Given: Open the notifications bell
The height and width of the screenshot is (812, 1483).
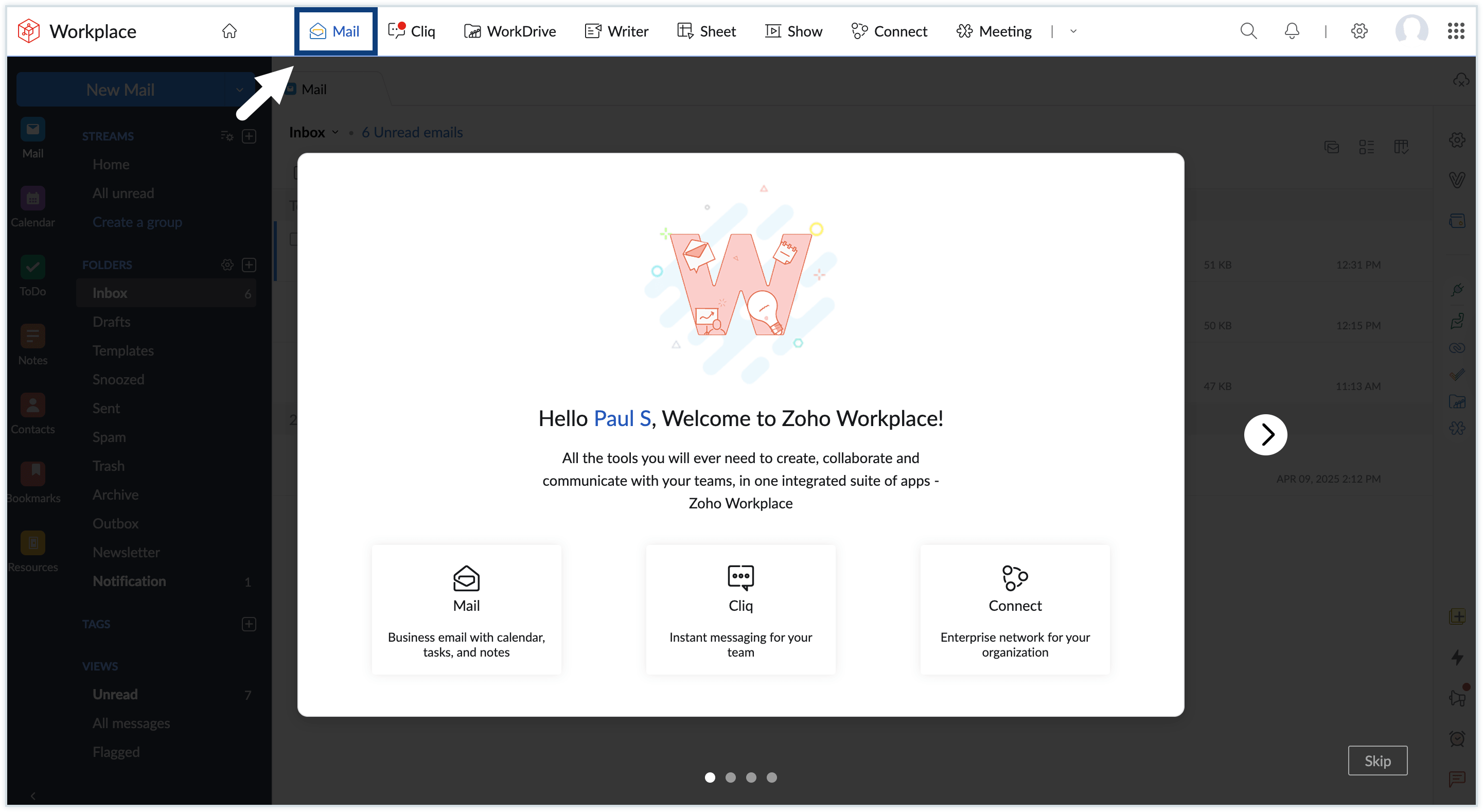Looking at the screenshot, I should tap(1291, 30).
